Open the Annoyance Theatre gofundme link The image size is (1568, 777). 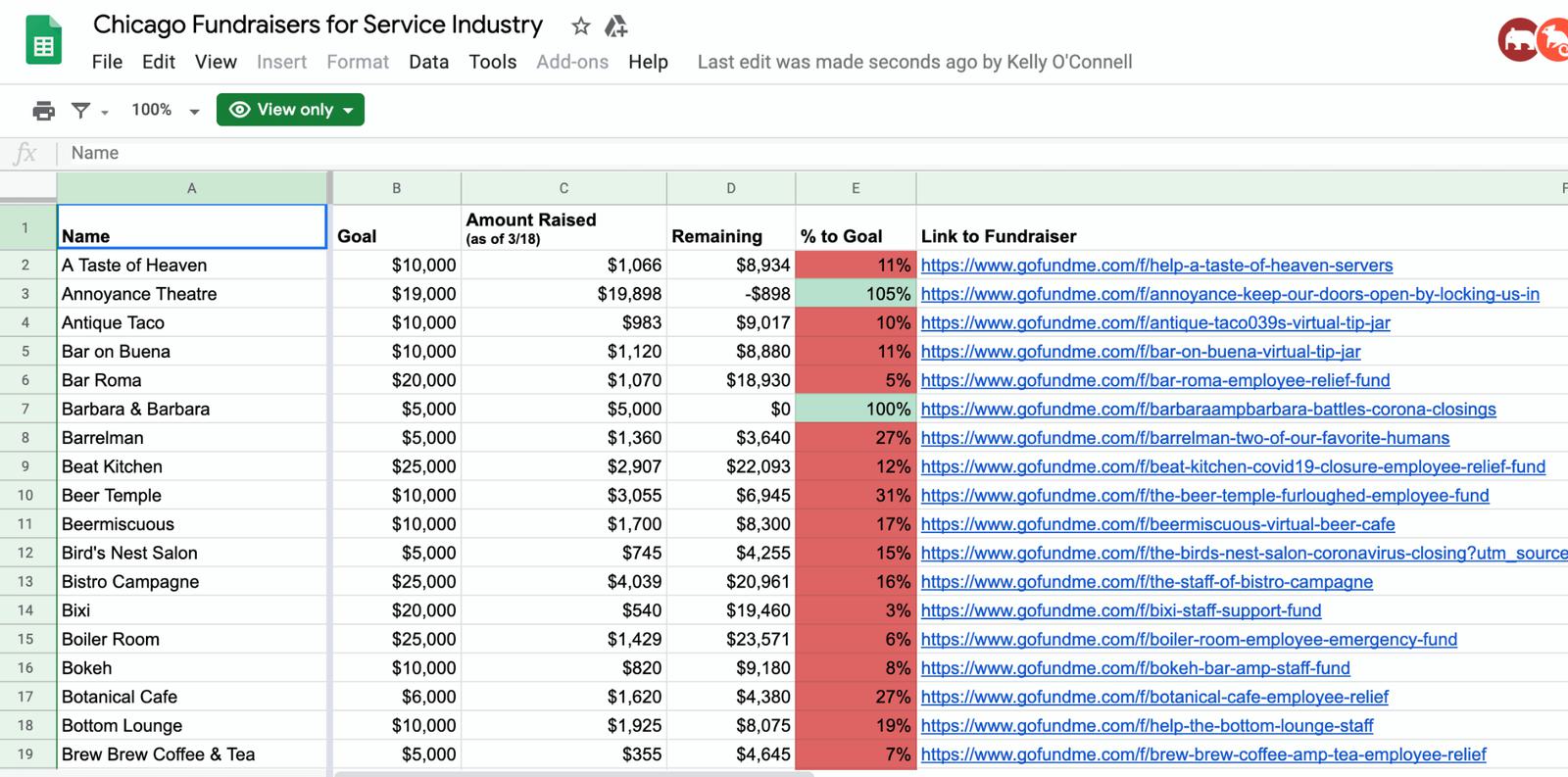pyautogui.click(x=1229, y=294)
